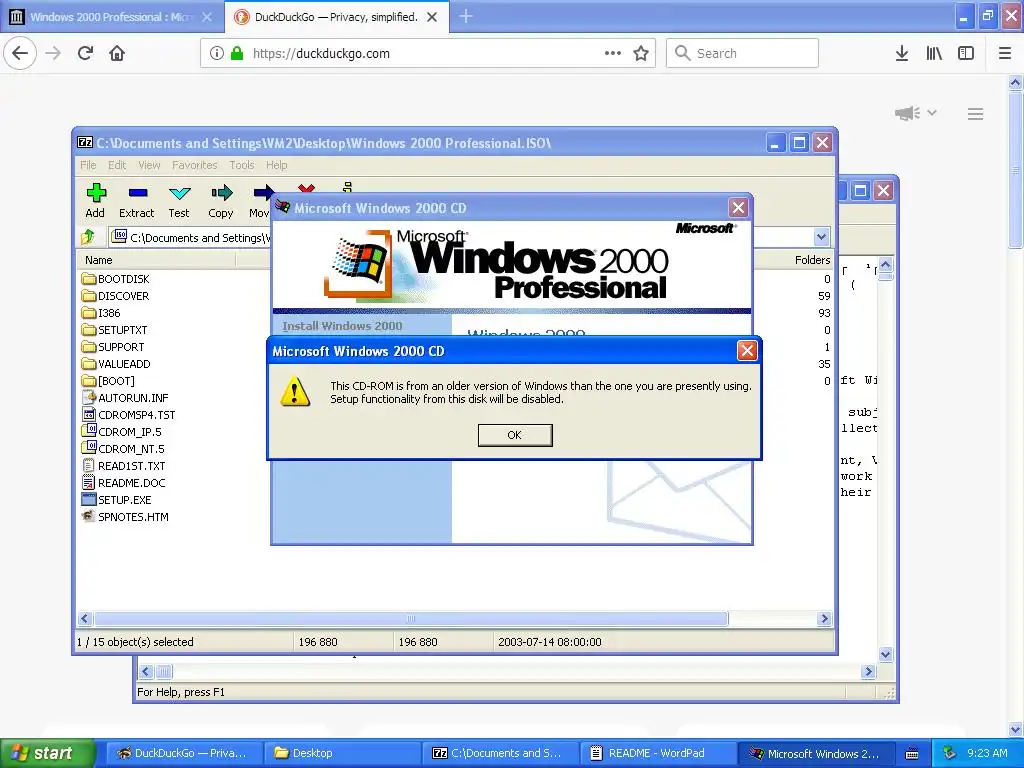Image resolution: width=1024 pixels, height=768 pixels.
Task: Select the SPNOTES.HTM file
Action: (125, 517)
